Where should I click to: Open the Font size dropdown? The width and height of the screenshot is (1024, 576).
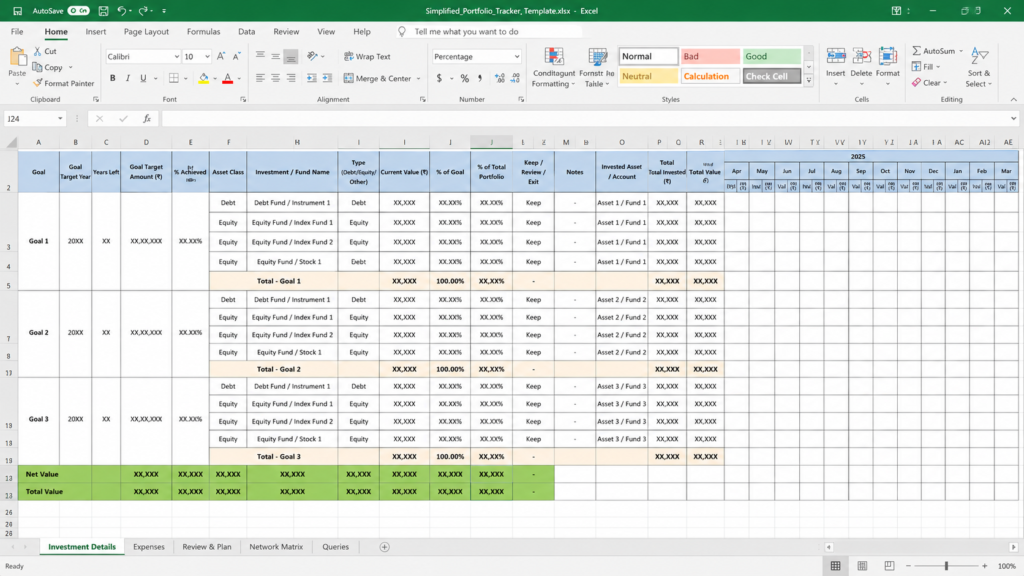pos(207,57)
